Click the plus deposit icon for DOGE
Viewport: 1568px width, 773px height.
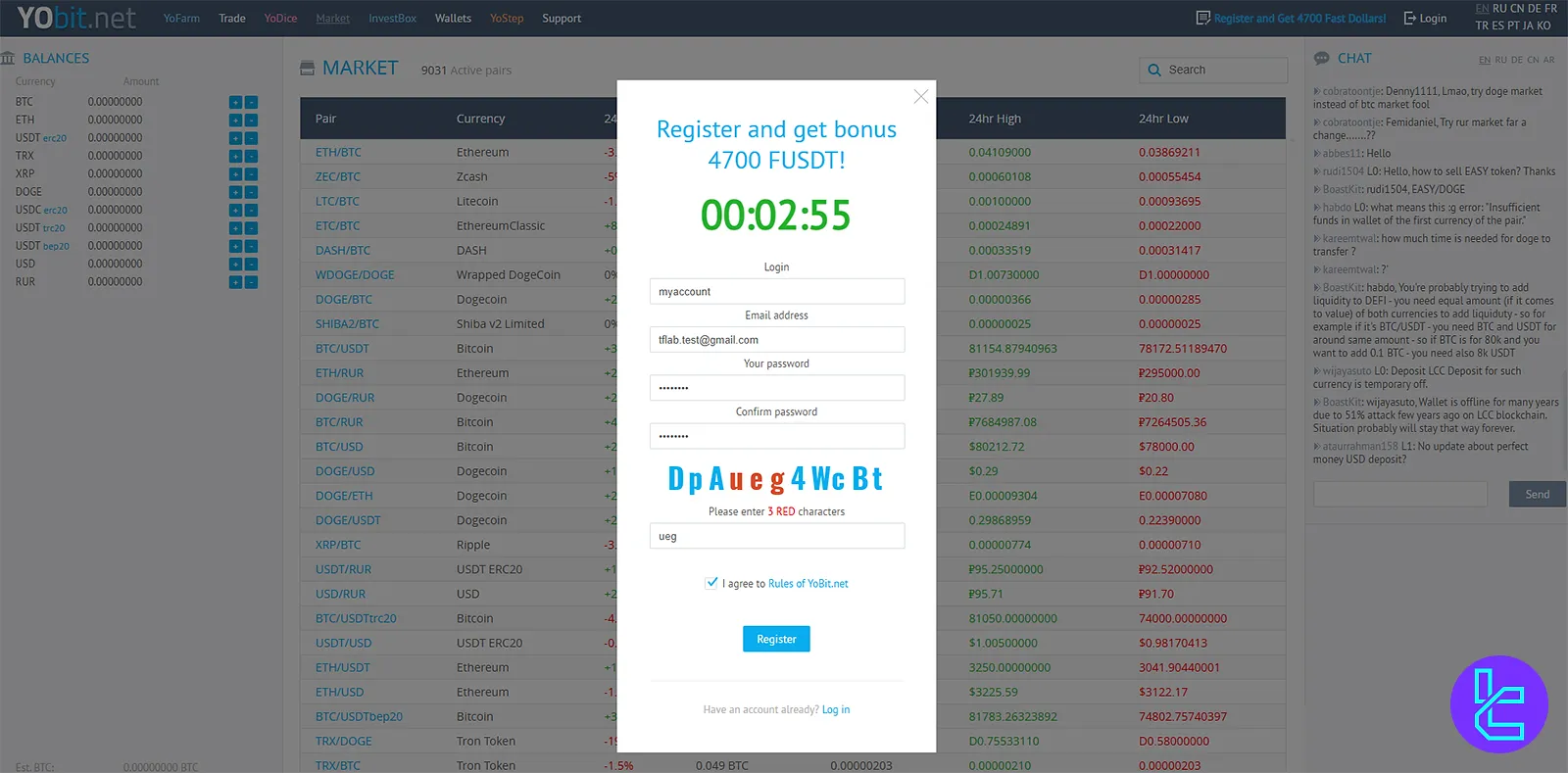click(x=235, y=192)
